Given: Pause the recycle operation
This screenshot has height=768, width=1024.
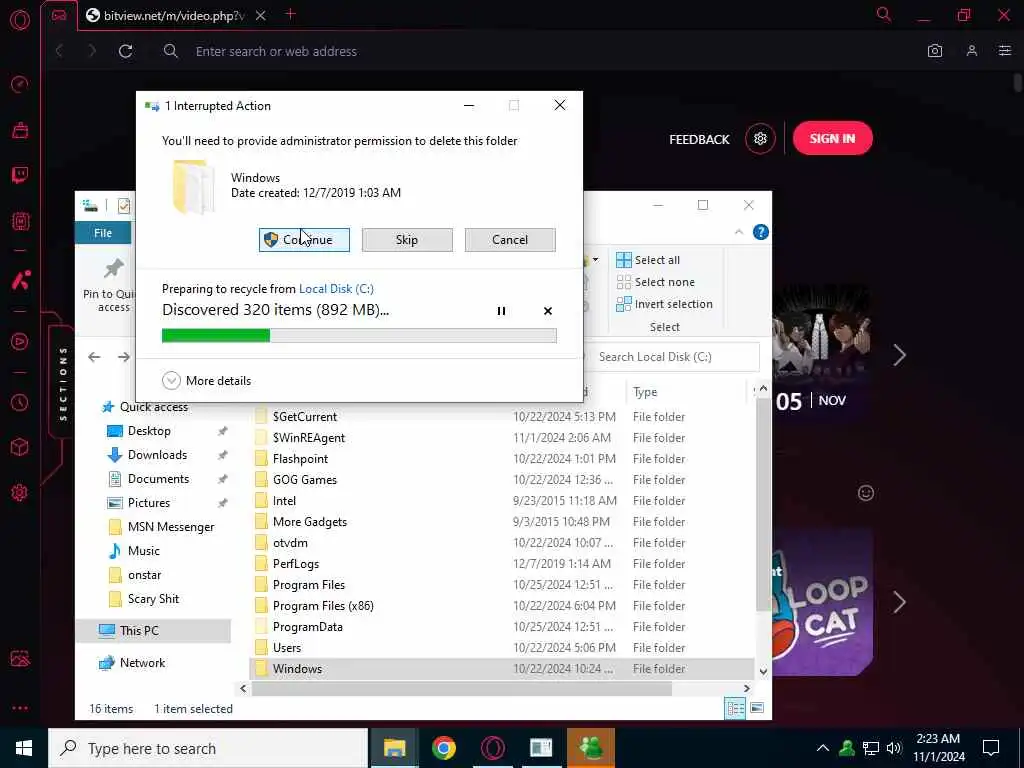Looking at the screenshot, I should [502, 311].
